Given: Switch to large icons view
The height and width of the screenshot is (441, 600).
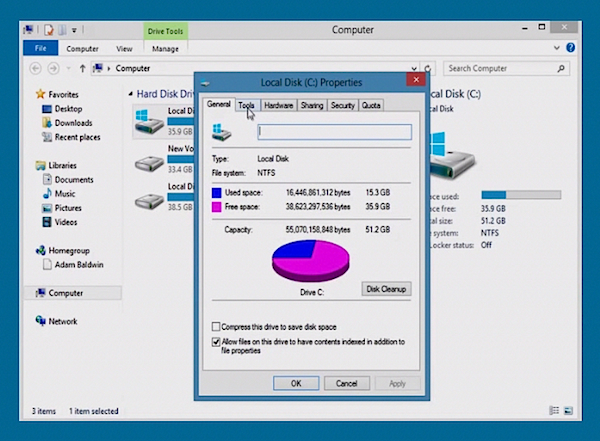Looking at the screenshot, I should tap(568, 411).
